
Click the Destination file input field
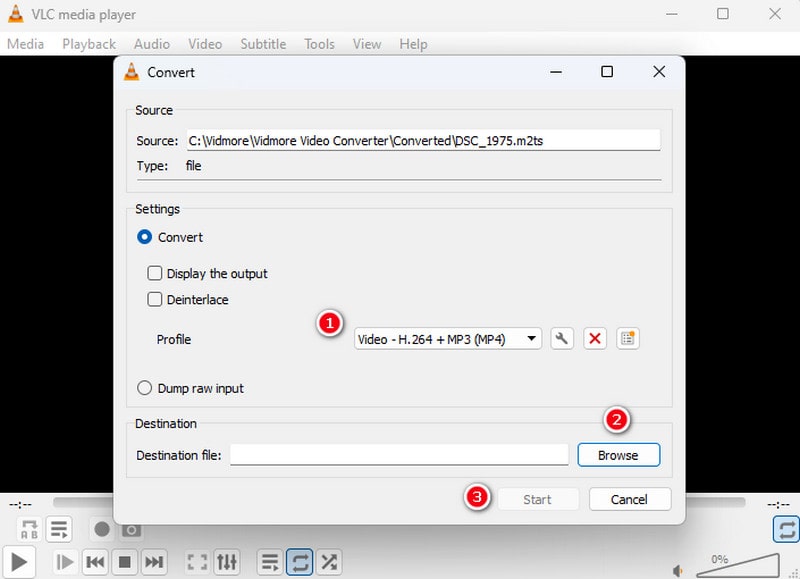coord(400,455)
